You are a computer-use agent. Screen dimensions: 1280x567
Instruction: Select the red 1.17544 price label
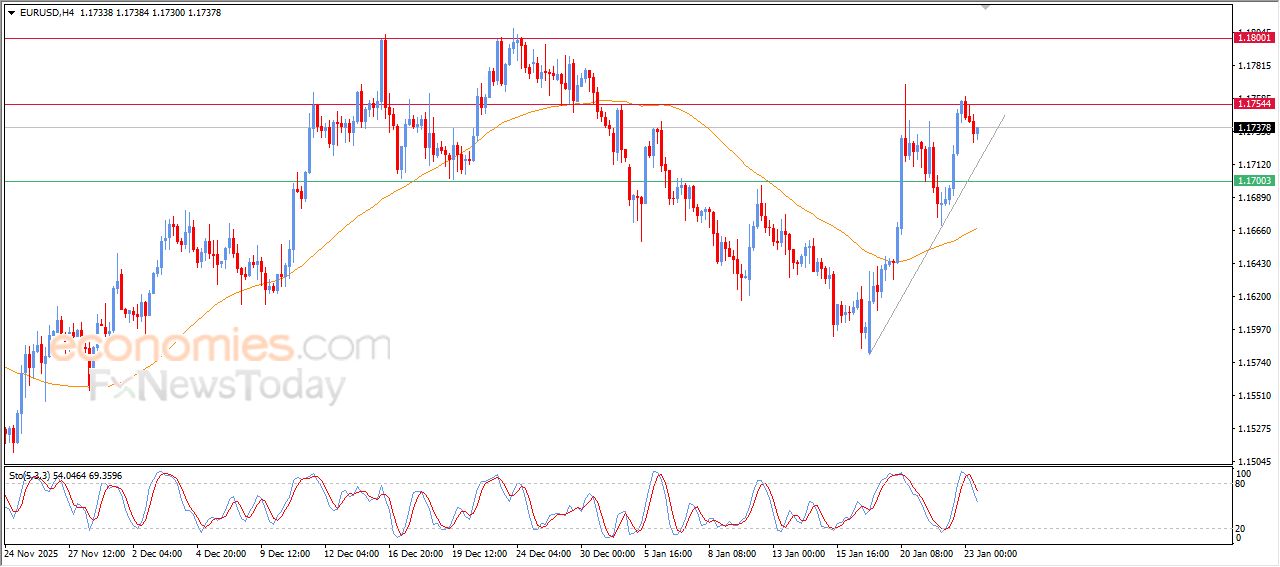pyautogui.click(x=1254, y=104)
